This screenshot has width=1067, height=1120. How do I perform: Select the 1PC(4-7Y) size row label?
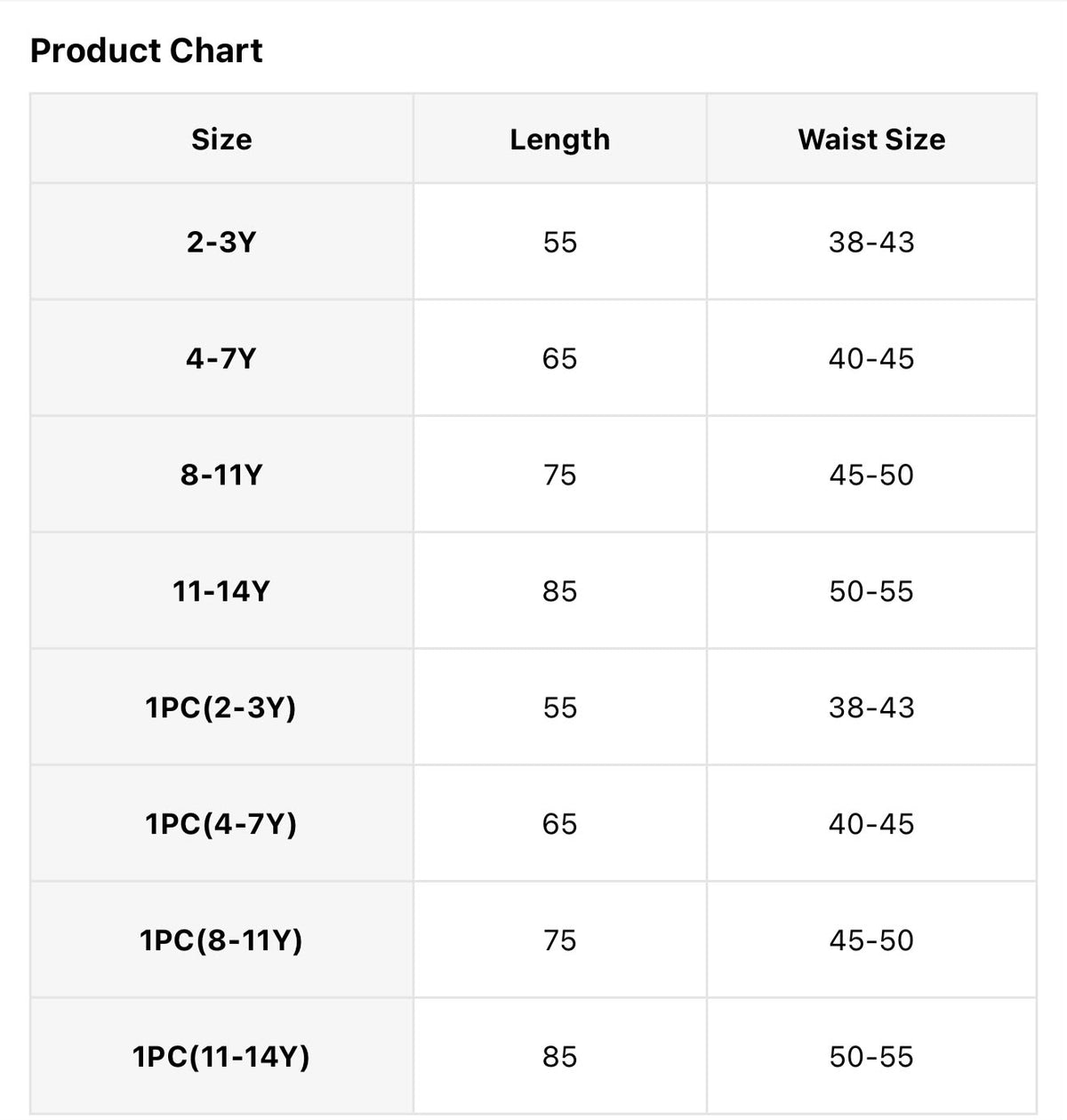(x=221, y=824)
